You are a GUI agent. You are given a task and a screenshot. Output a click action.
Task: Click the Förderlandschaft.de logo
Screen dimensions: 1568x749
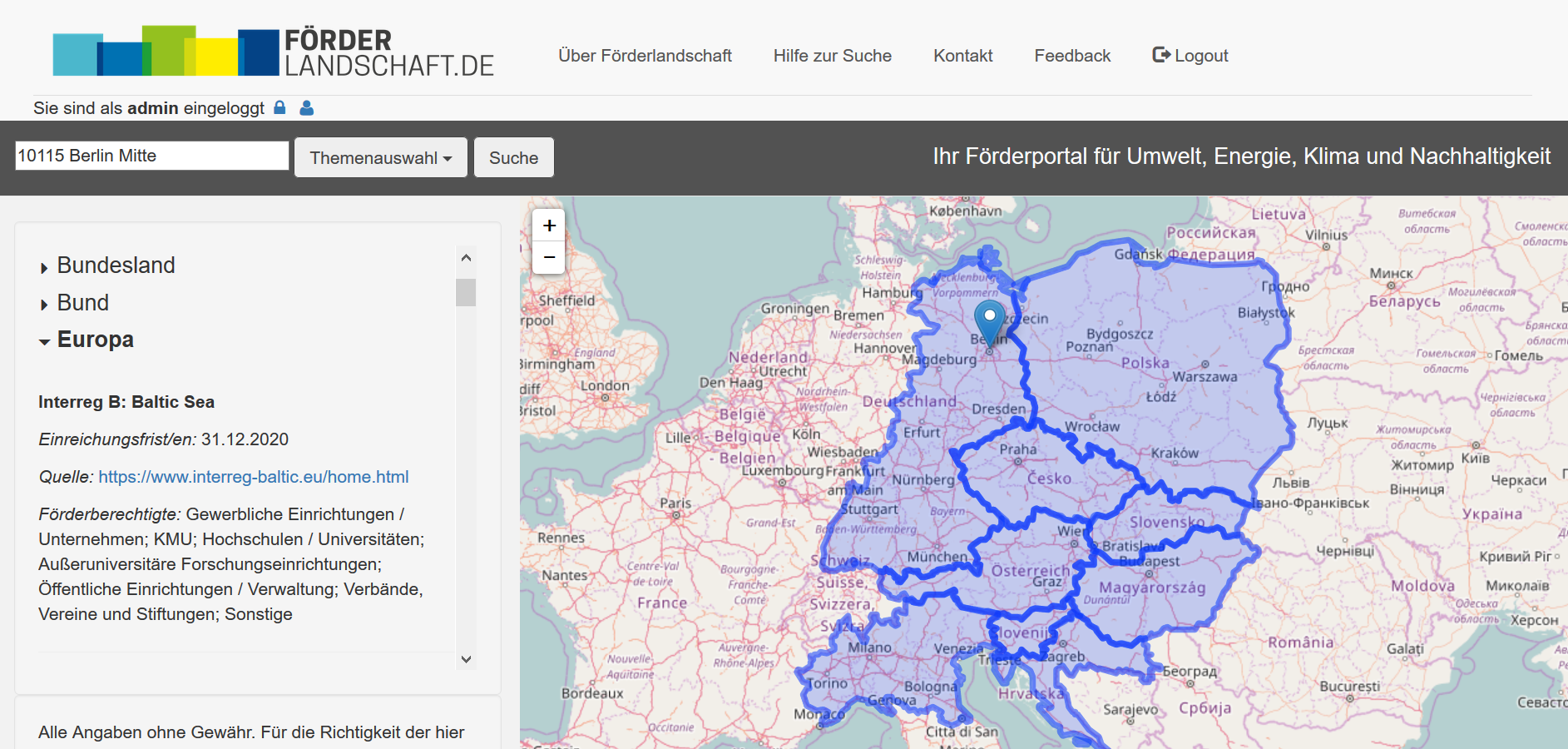click(275, 50)
